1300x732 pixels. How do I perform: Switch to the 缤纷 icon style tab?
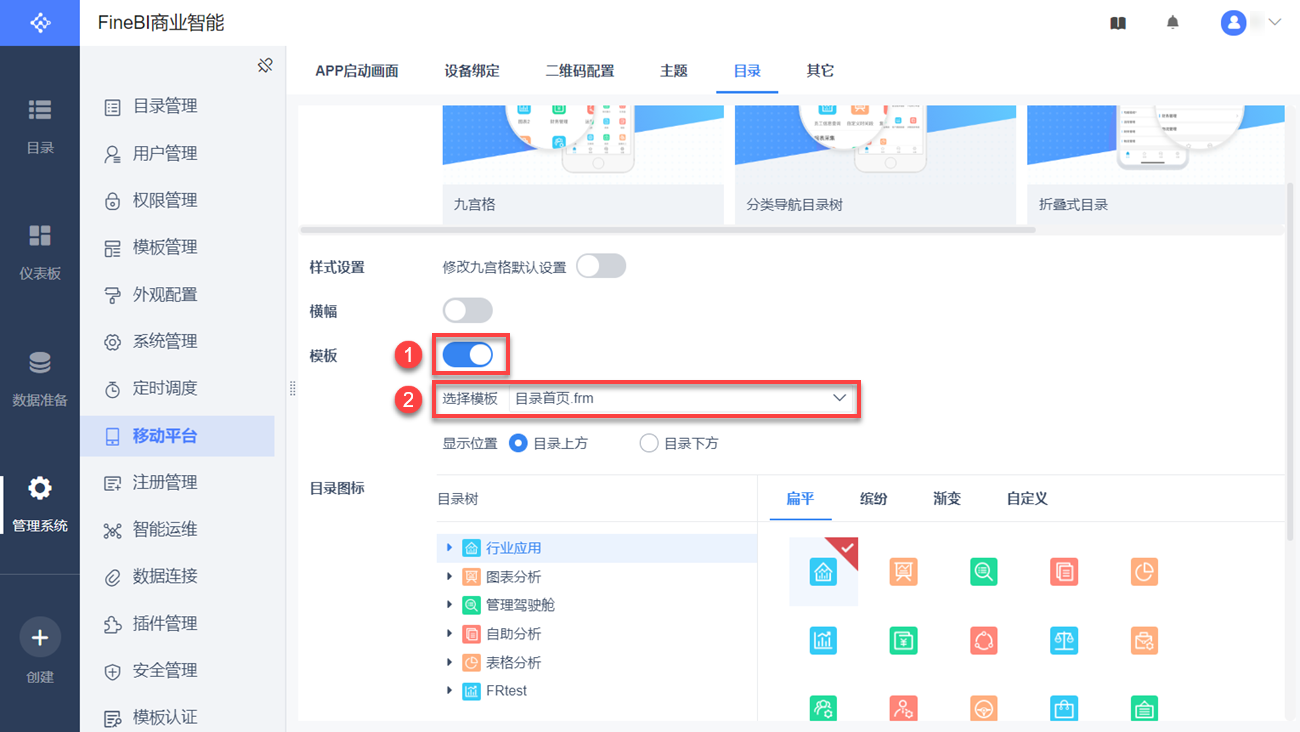(874, 498)
